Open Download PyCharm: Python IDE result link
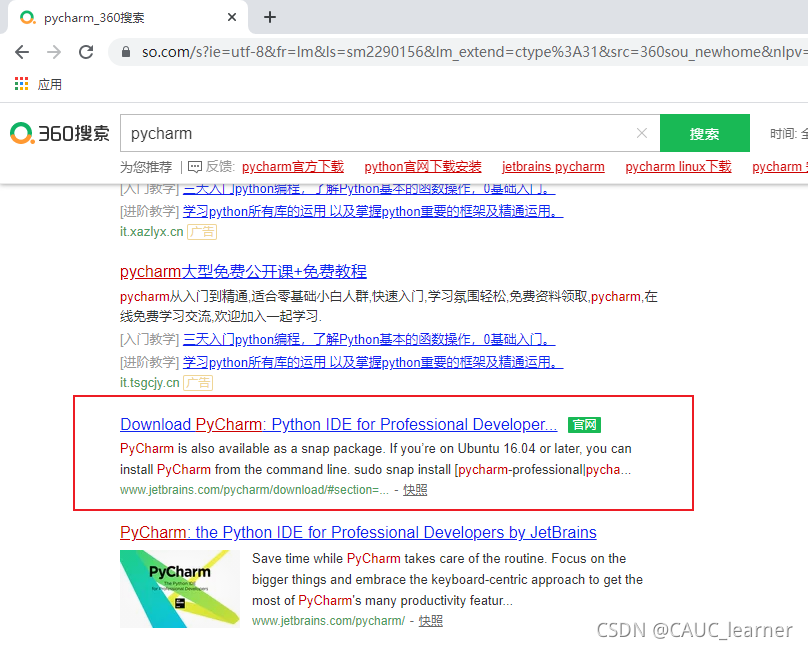The height and width of the screenshot is (650, 808). [x=339, y=424]
